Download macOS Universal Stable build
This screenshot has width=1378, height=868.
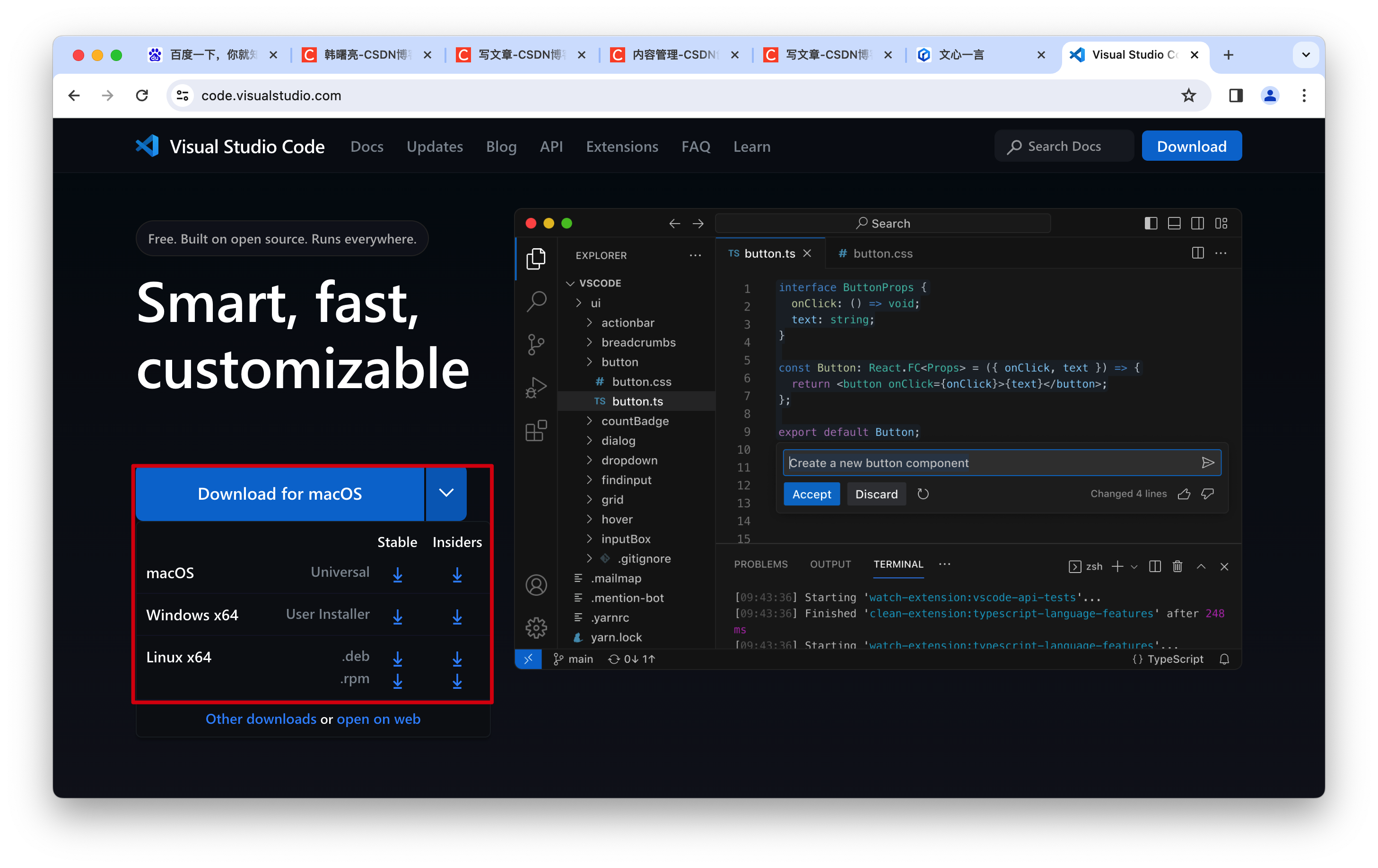pos(398,574)
